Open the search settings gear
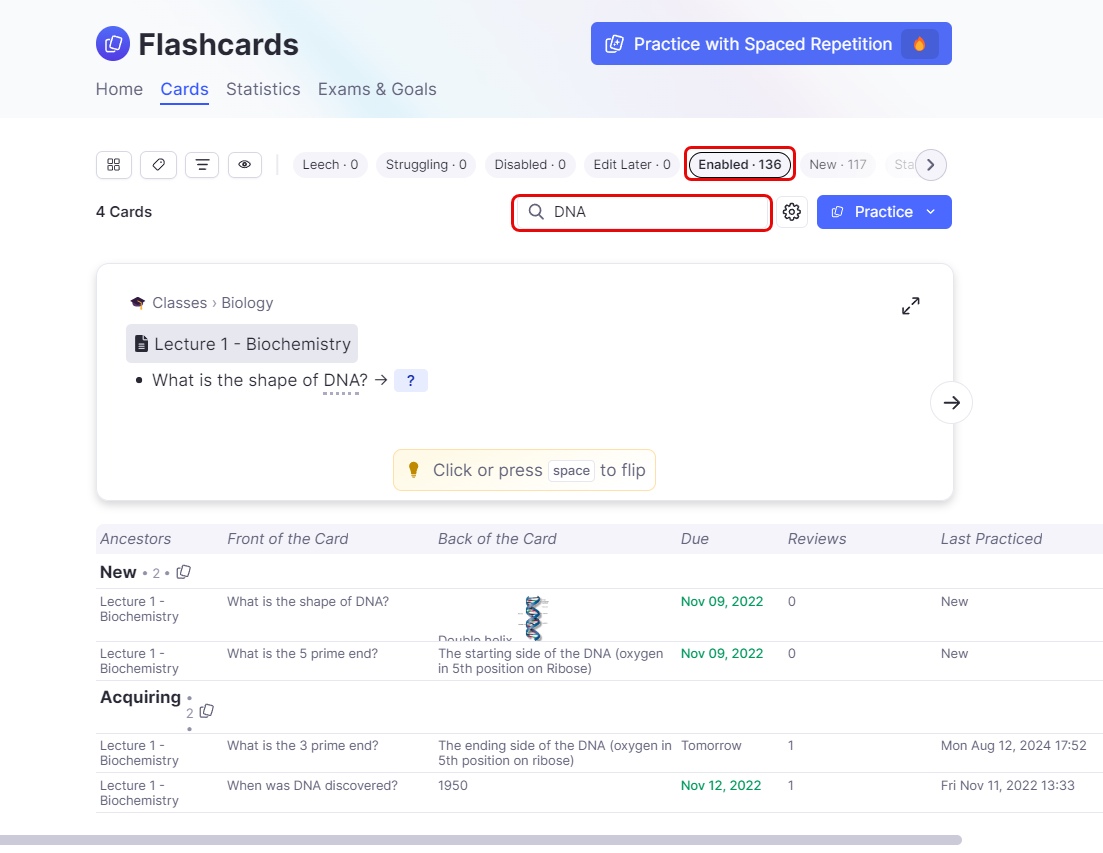The image size is (1103, 853). [x=792, y=212]
